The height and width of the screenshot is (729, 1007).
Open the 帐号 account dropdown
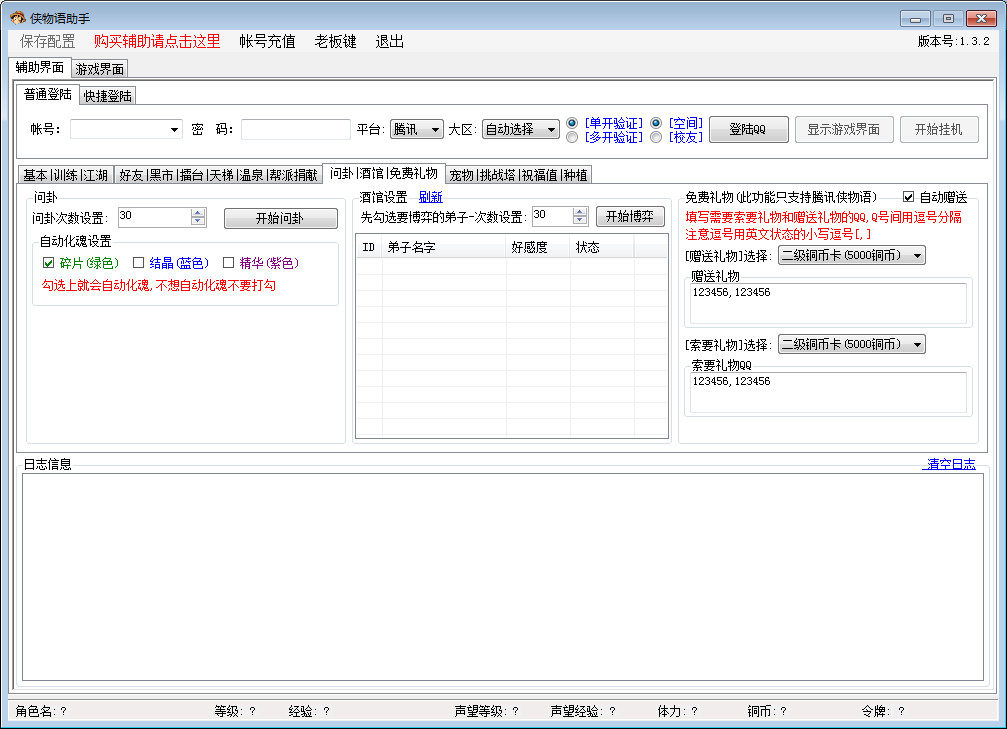(176, 129)
